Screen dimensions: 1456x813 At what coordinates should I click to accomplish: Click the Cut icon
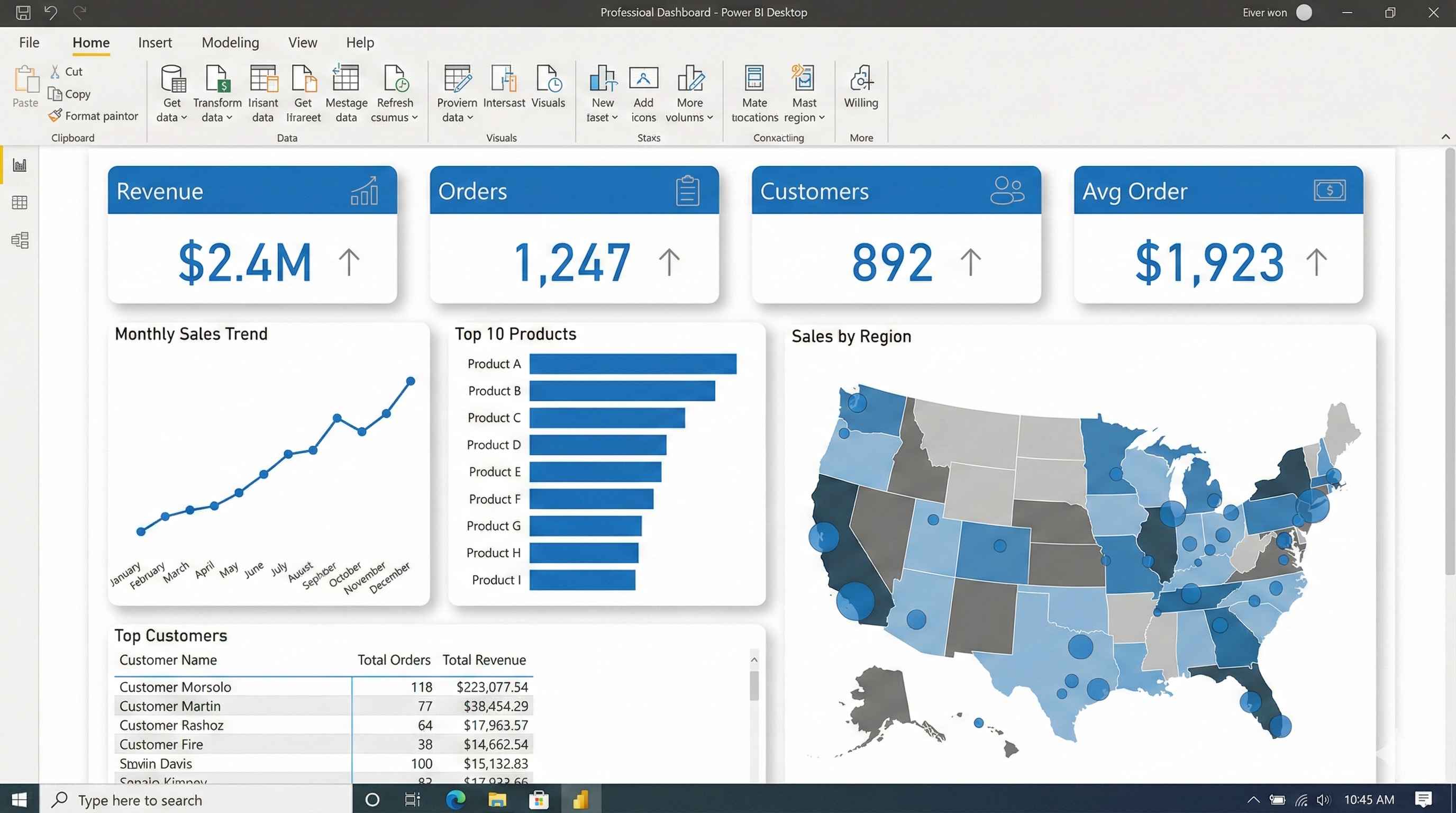[54, 71]
